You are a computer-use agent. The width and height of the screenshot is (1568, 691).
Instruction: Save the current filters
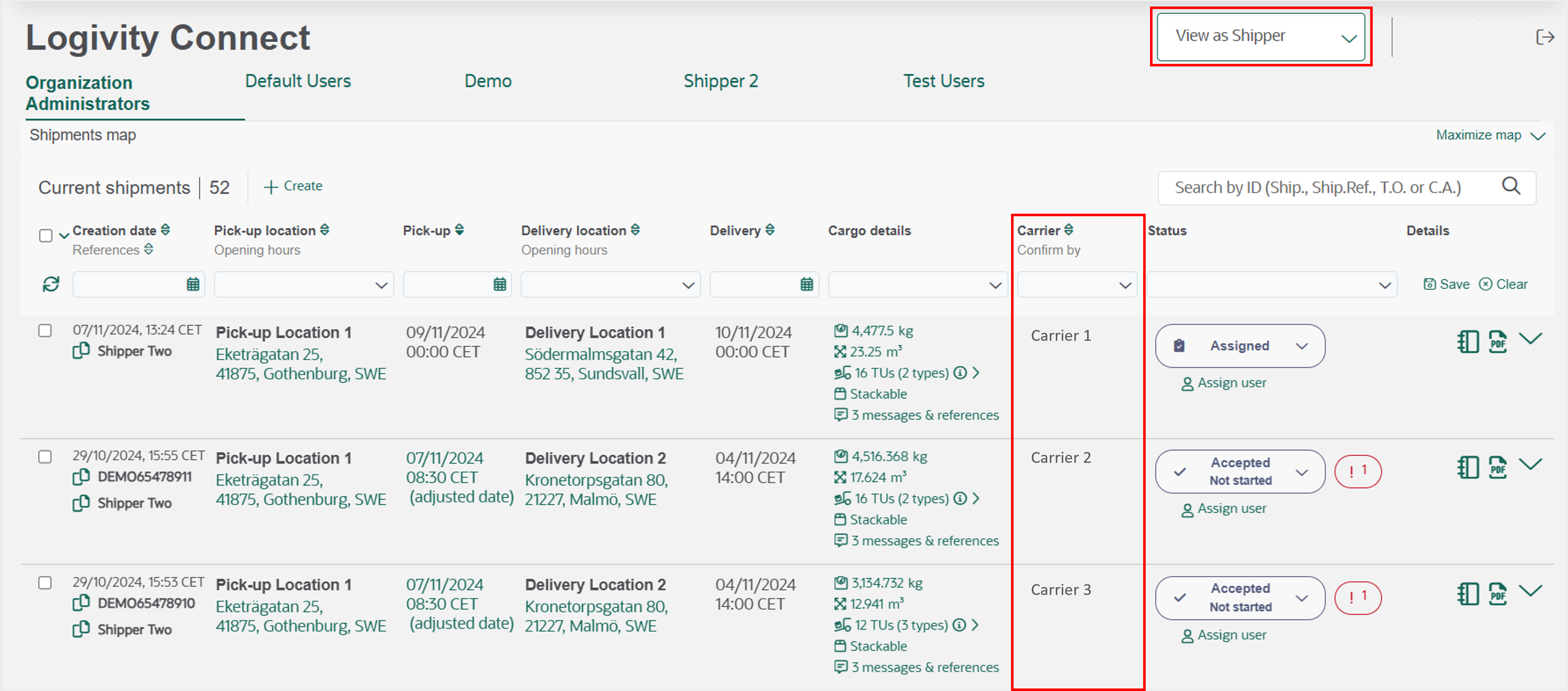tap(1446, 284)
